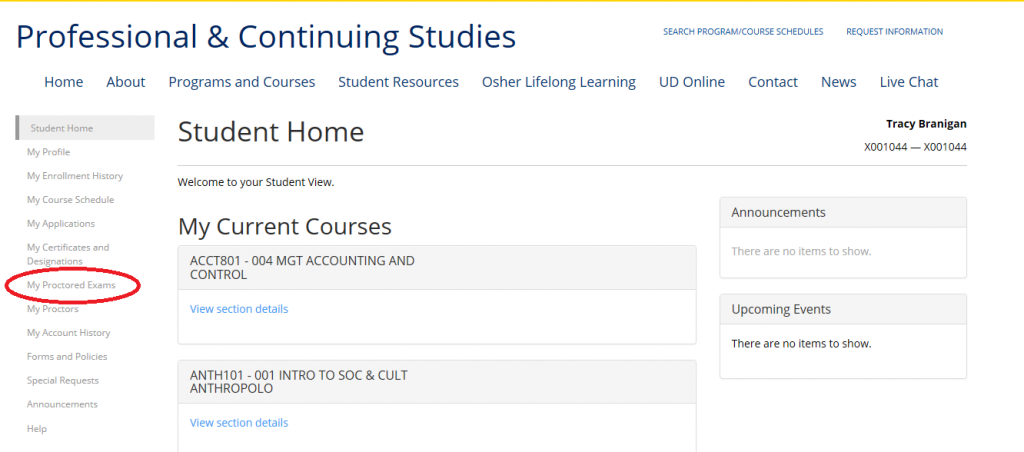The image size is (1024, 452).
Task: Open UD Online navigation link
Action: pos(692,82)
